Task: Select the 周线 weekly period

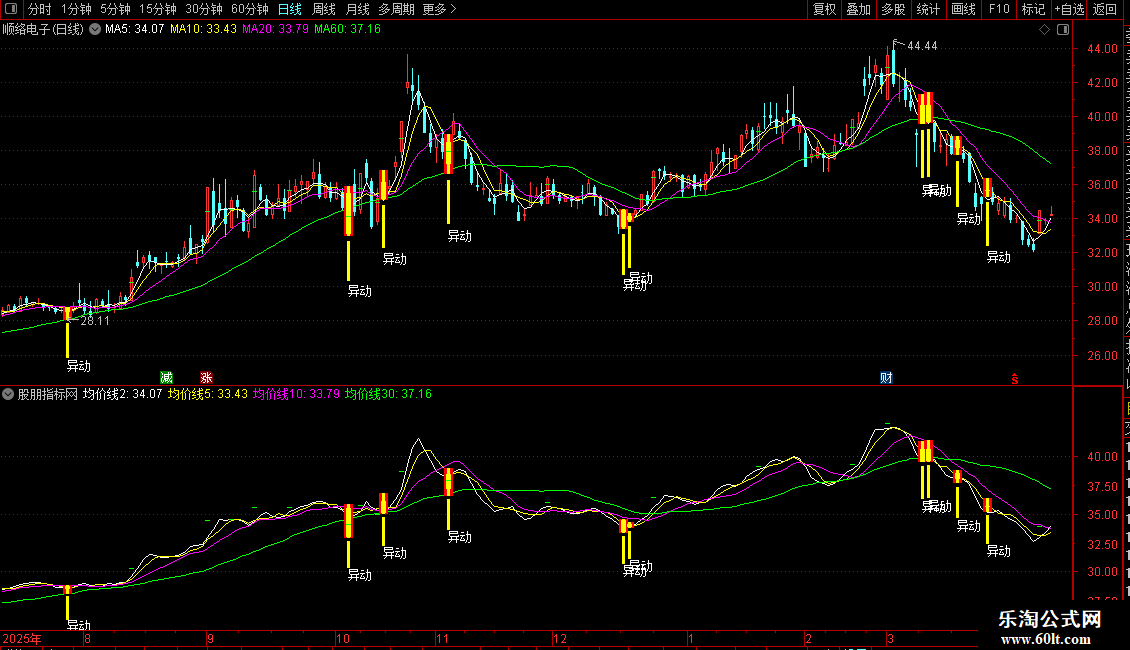Action: click(x=324, y=9)
